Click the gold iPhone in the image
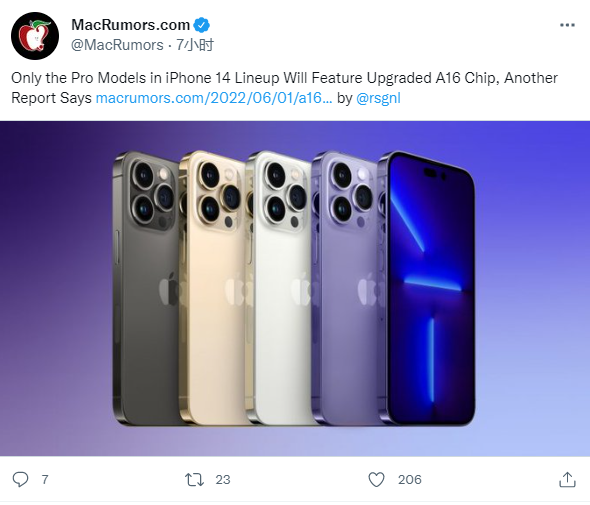This screenshot has width=590, height=505. tap(213, 289)
